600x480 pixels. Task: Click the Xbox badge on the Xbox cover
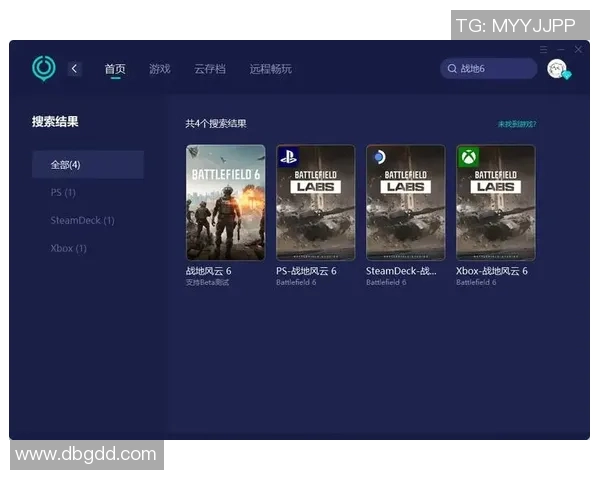point(468,157)
